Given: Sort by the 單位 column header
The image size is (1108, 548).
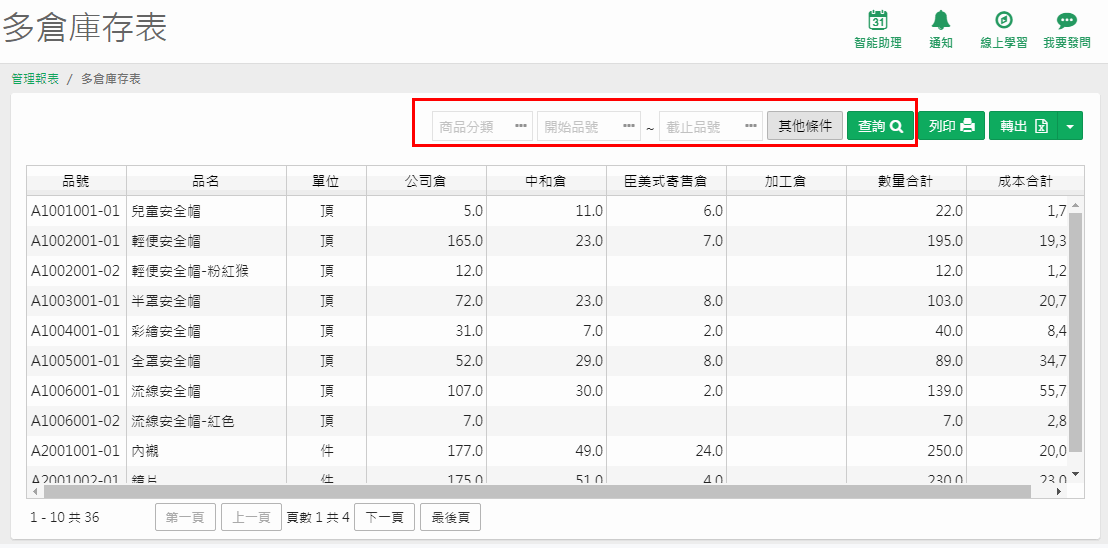Looking at the screenshot, I should (x=326, y=181).
